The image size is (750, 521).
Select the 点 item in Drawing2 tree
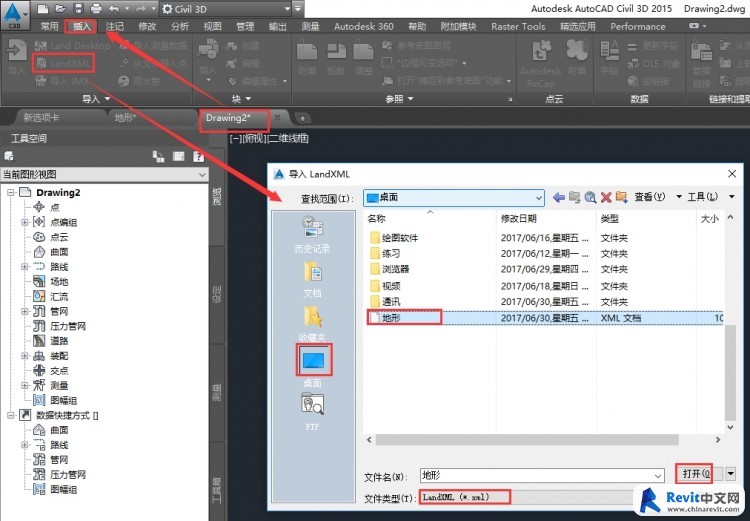[x=55, y=207]
